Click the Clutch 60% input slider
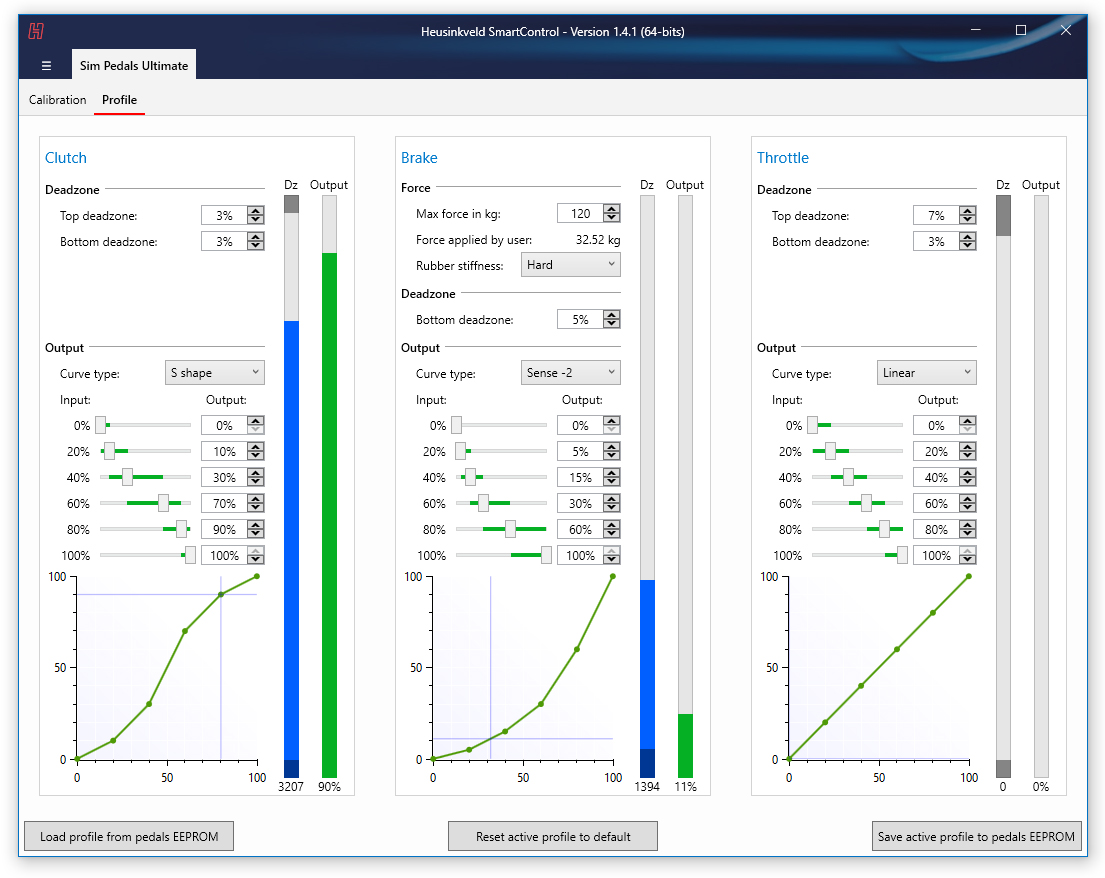The height and width of the screenshot is (878, 1105). point(145,503)
